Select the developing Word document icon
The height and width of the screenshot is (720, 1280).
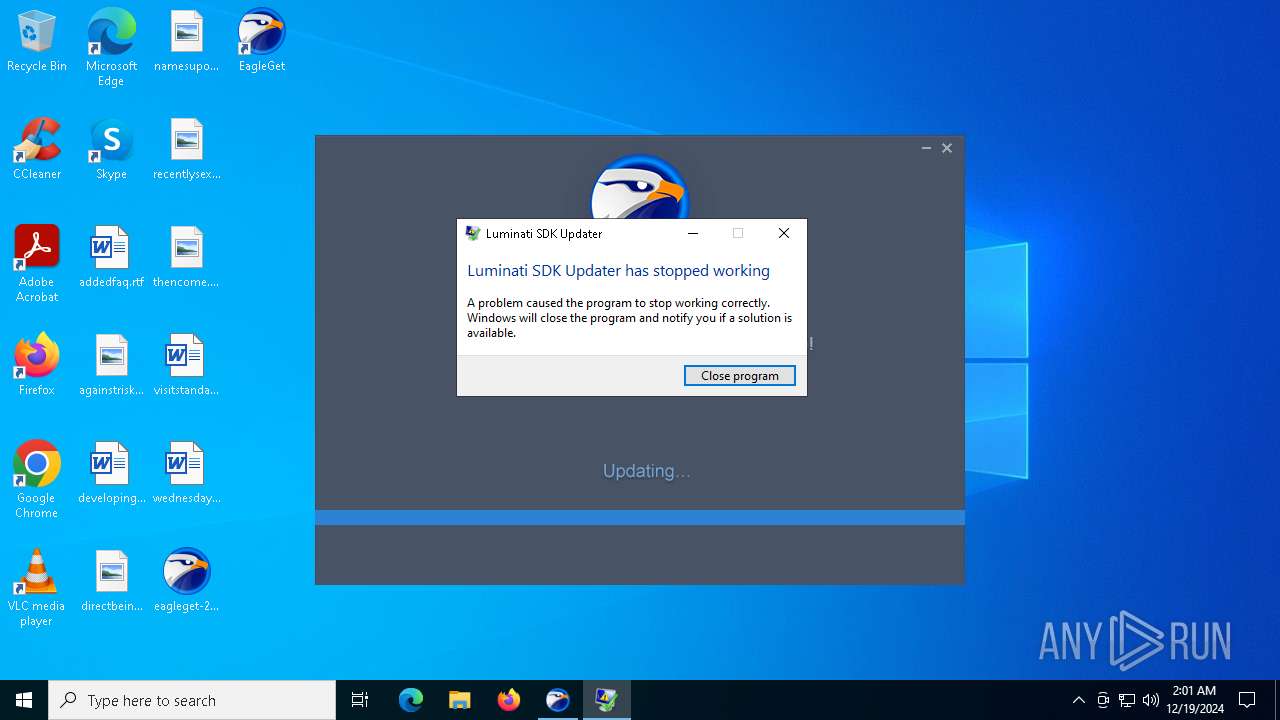coord(111,474)
